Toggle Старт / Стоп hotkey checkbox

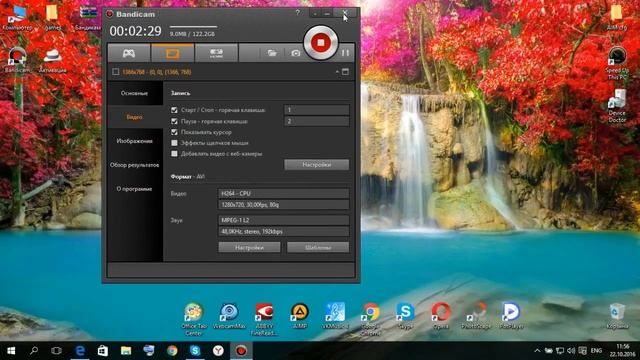tap(174, 110)
